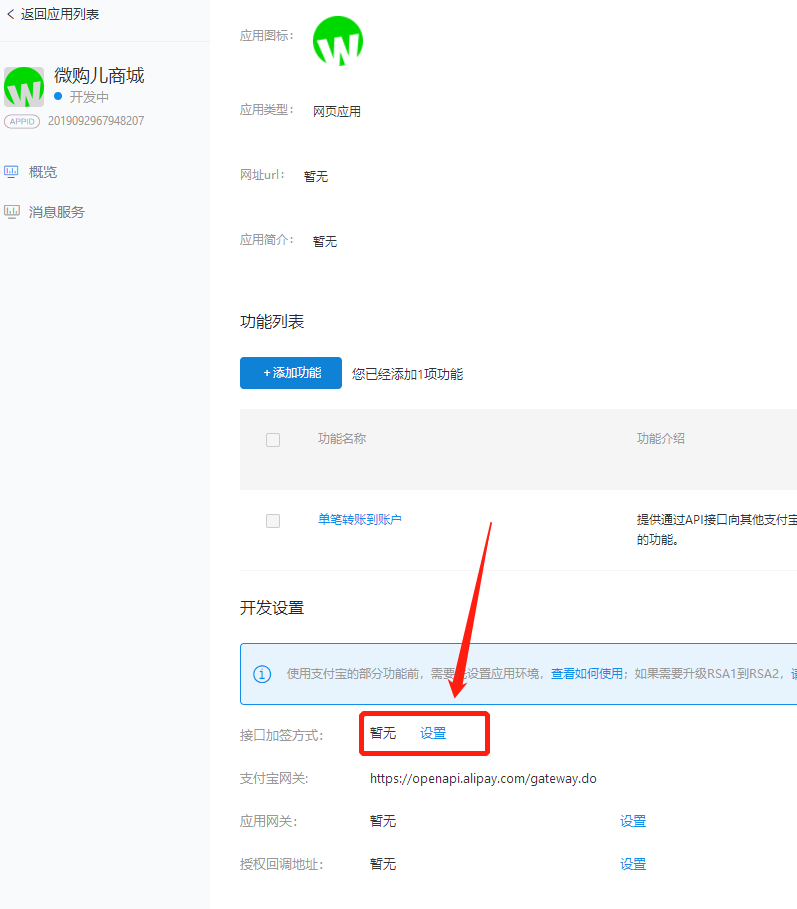Click 设置 for 授权回调地址
797x909 pixels.
pyautogui.click(x=633, y=864)
